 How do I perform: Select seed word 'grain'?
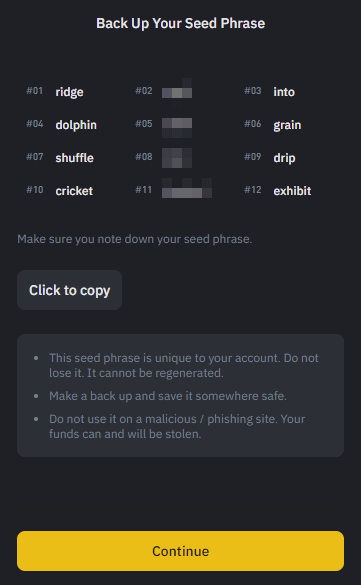click(x=287, y=125)
